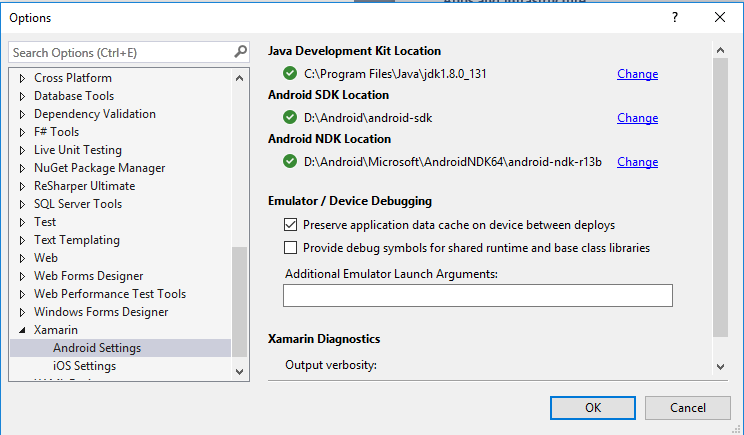Expand the Dependency Validation node

[22, 114]
